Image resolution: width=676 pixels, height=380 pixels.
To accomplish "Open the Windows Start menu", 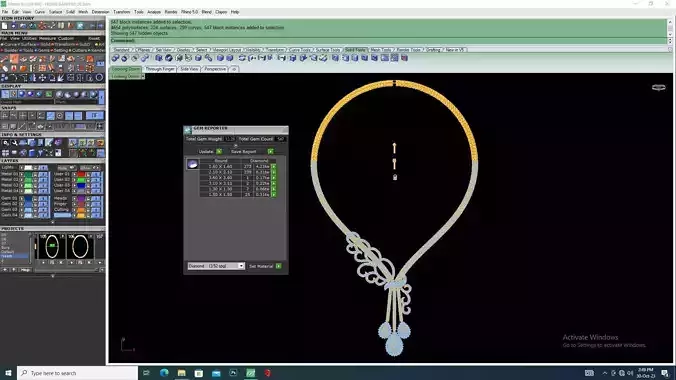I will [x=8, y=373].
